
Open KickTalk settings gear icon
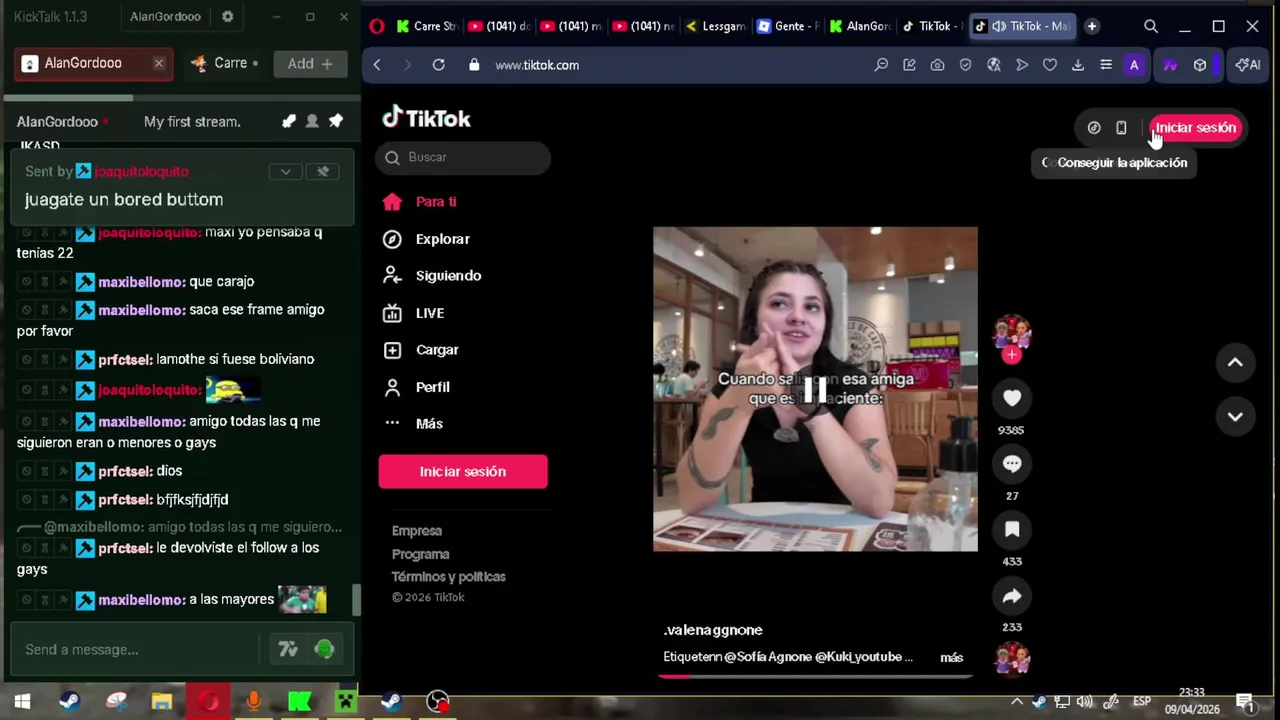[227, 17]
